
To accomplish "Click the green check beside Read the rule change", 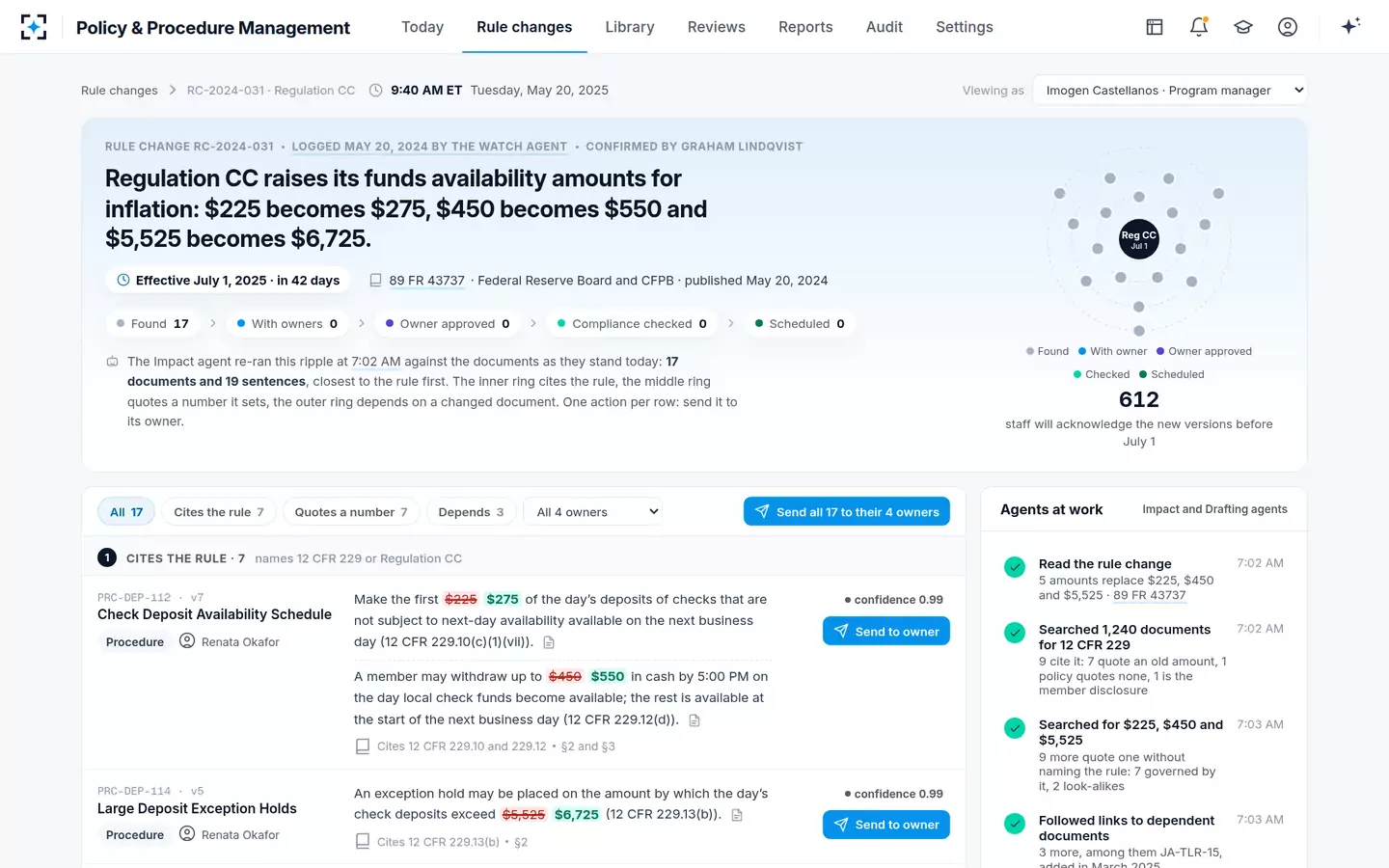I will tap(1015, 567).
